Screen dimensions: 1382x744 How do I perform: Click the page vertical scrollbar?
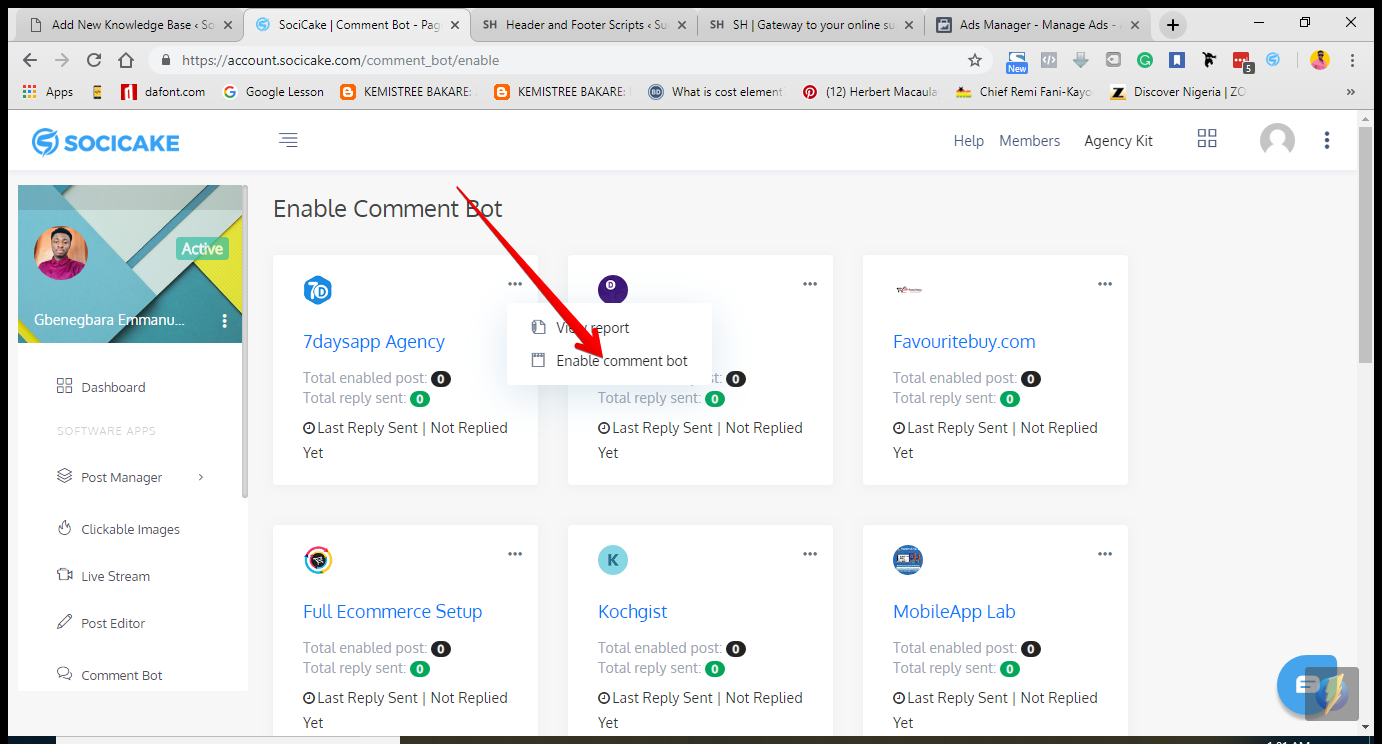[x=1366, y=245]
